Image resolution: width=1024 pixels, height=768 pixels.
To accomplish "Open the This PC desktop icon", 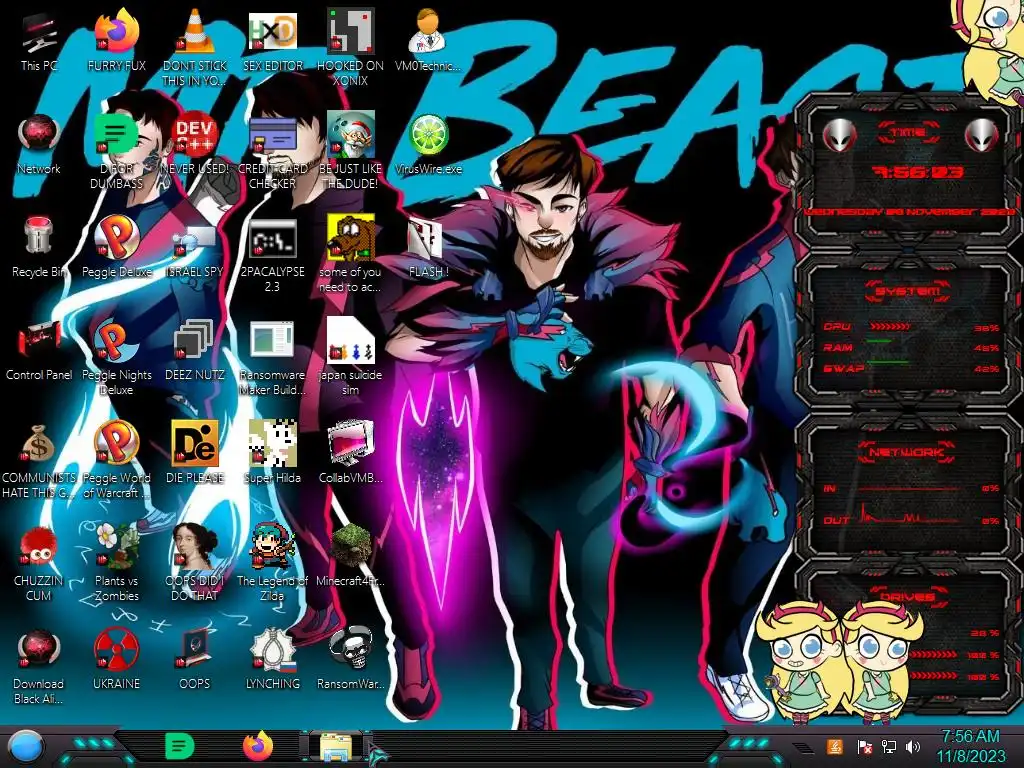I will click(39, 42).
